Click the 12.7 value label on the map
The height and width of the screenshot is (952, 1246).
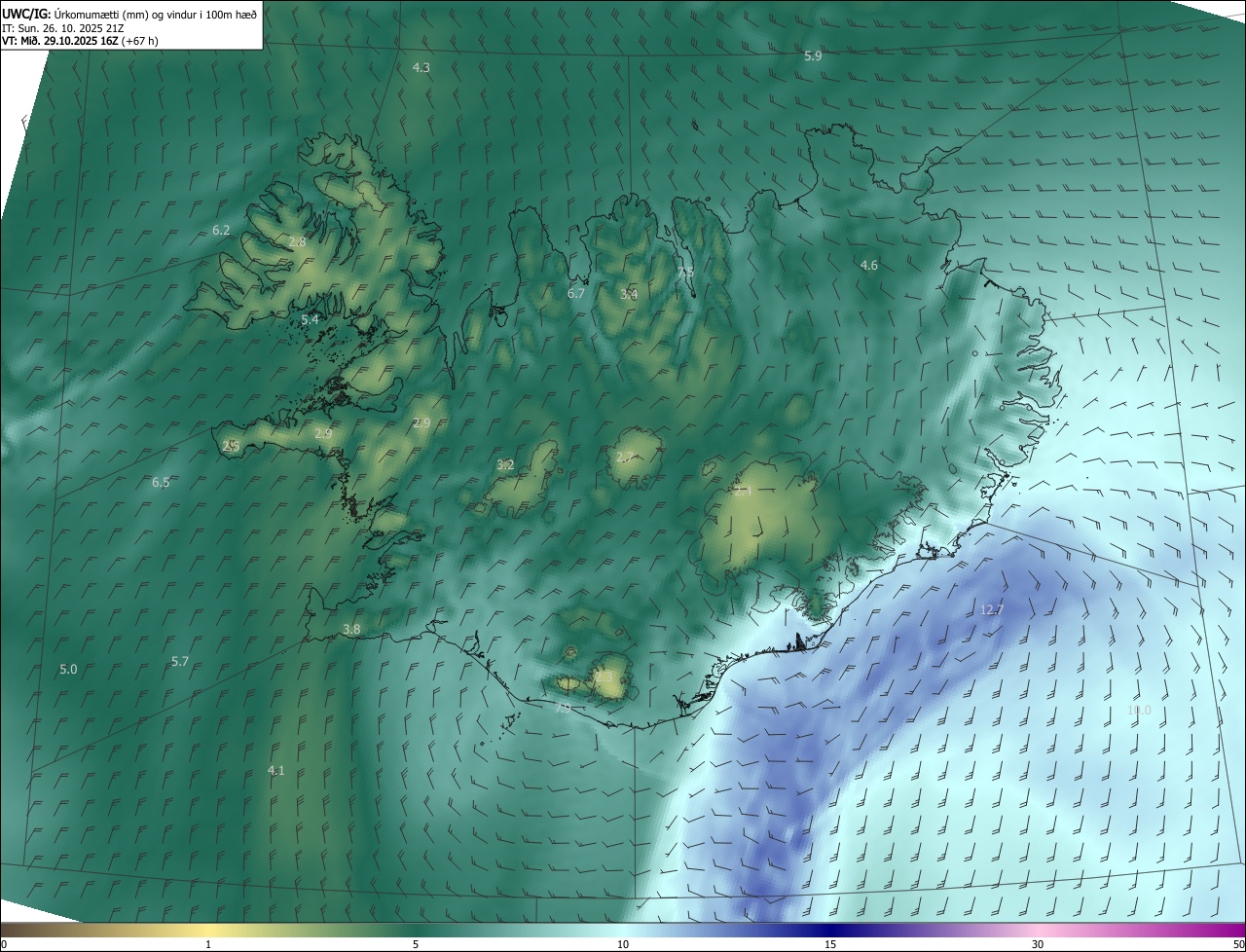click(x=991, y=609)
